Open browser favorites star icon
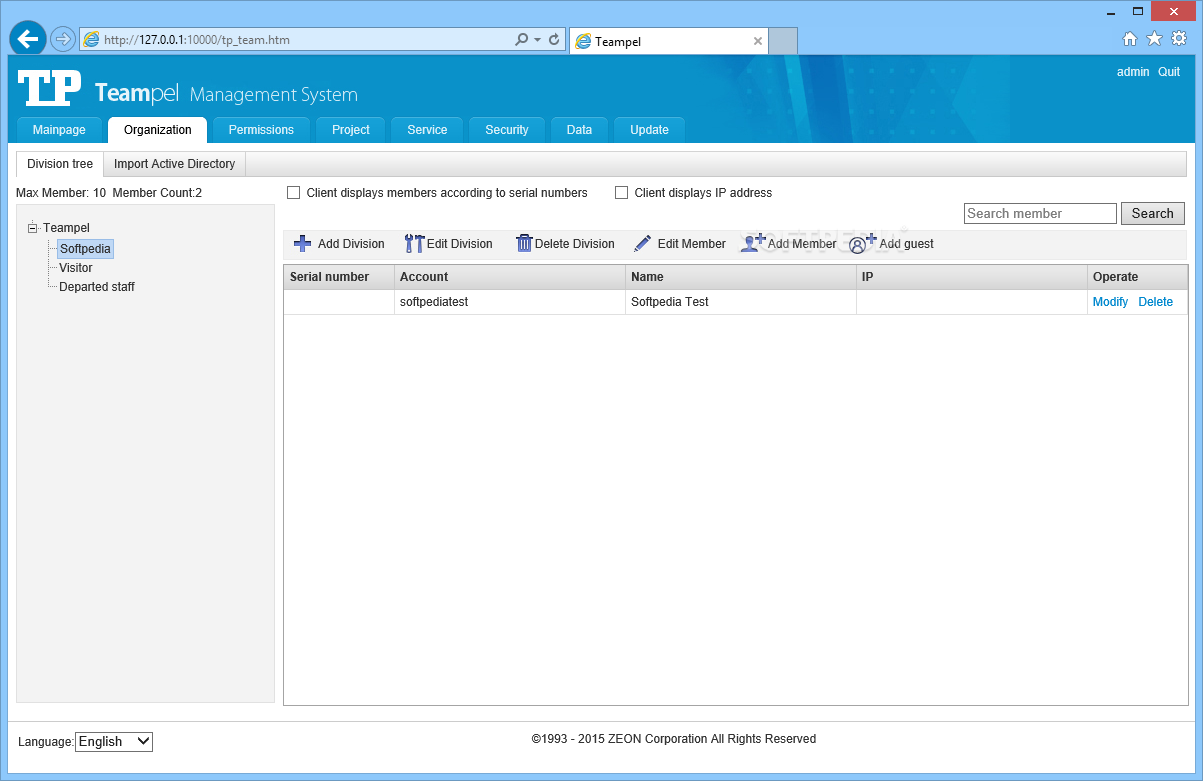The image size is (1203, 781). pyautogui.click(x=1154, y=39)
